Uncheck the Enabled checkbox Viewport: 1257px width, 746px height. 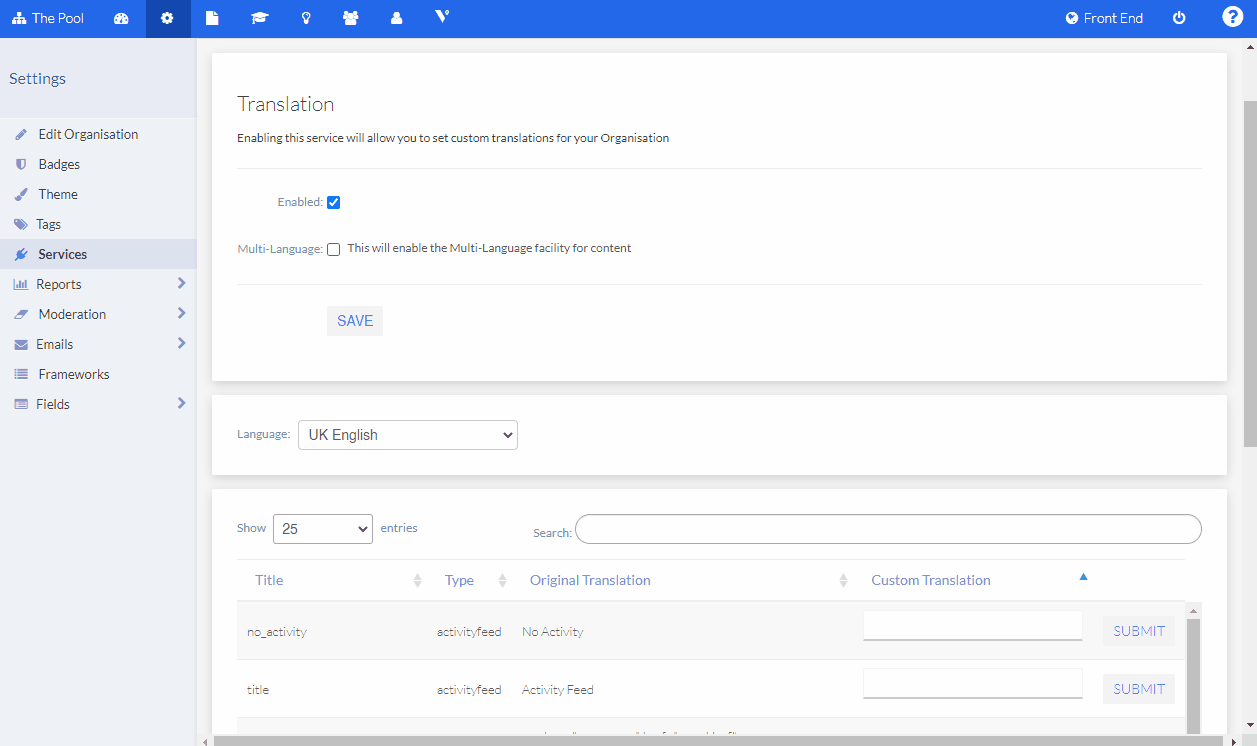point(334,203)
